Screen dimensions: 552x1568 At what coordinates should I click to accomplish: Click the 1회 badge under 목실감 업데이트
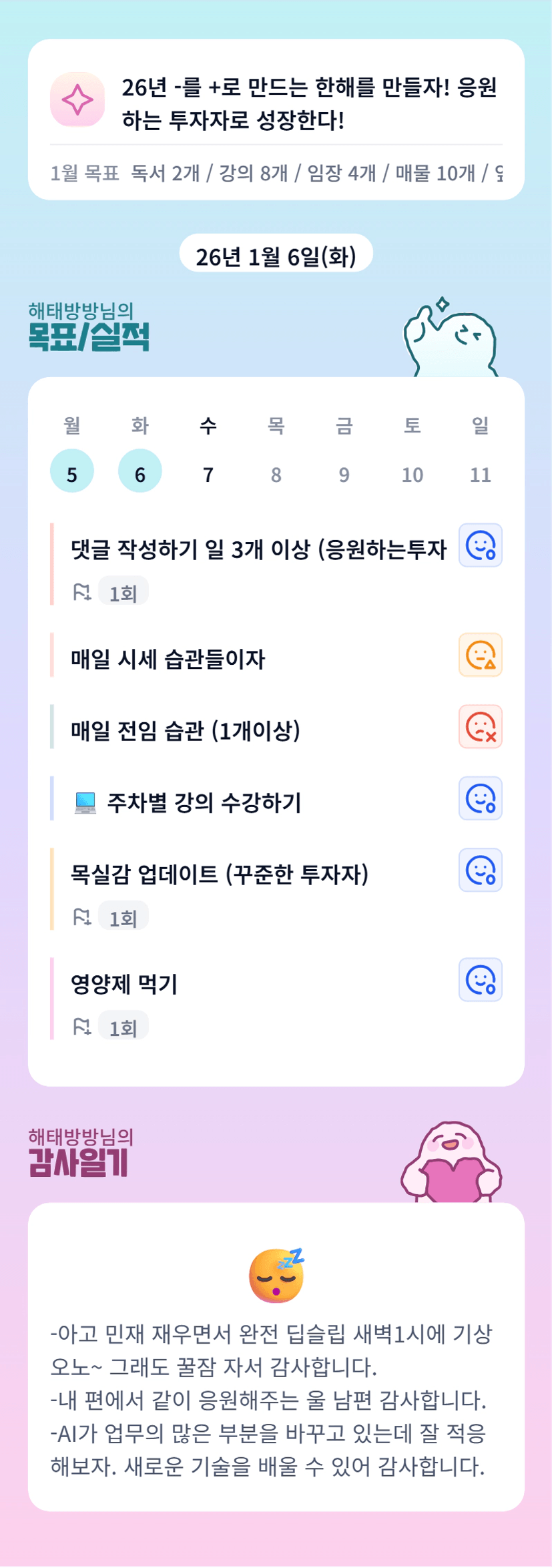click(123, 918)
